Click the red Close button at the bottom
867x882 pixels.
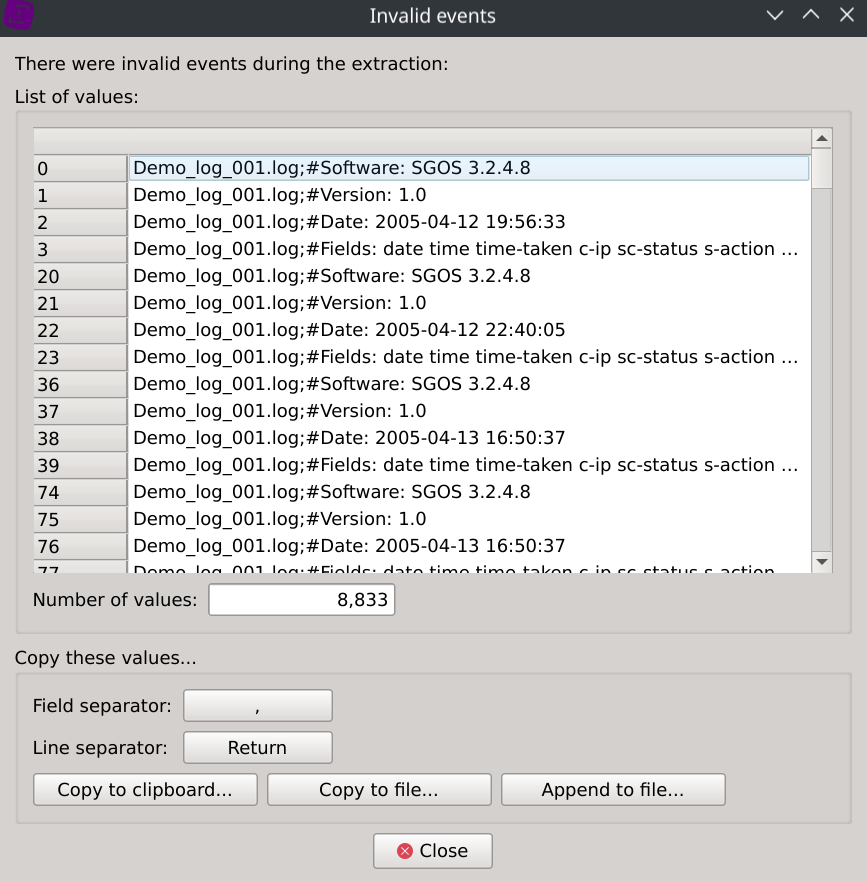[432, 851]
